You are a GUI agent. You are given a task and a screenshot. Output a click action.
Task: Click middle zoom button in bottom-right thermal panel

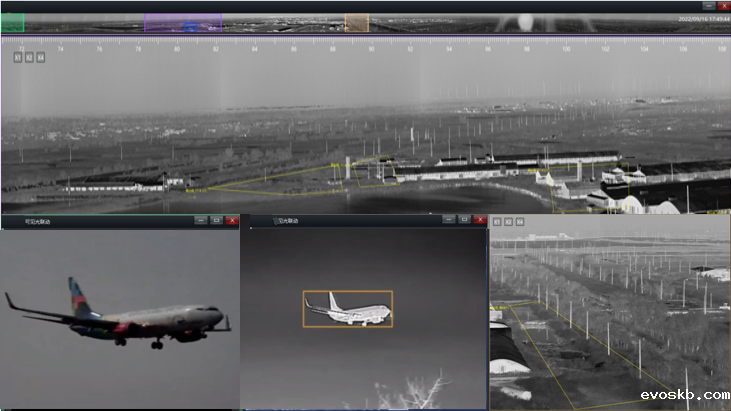coord(508,220)
